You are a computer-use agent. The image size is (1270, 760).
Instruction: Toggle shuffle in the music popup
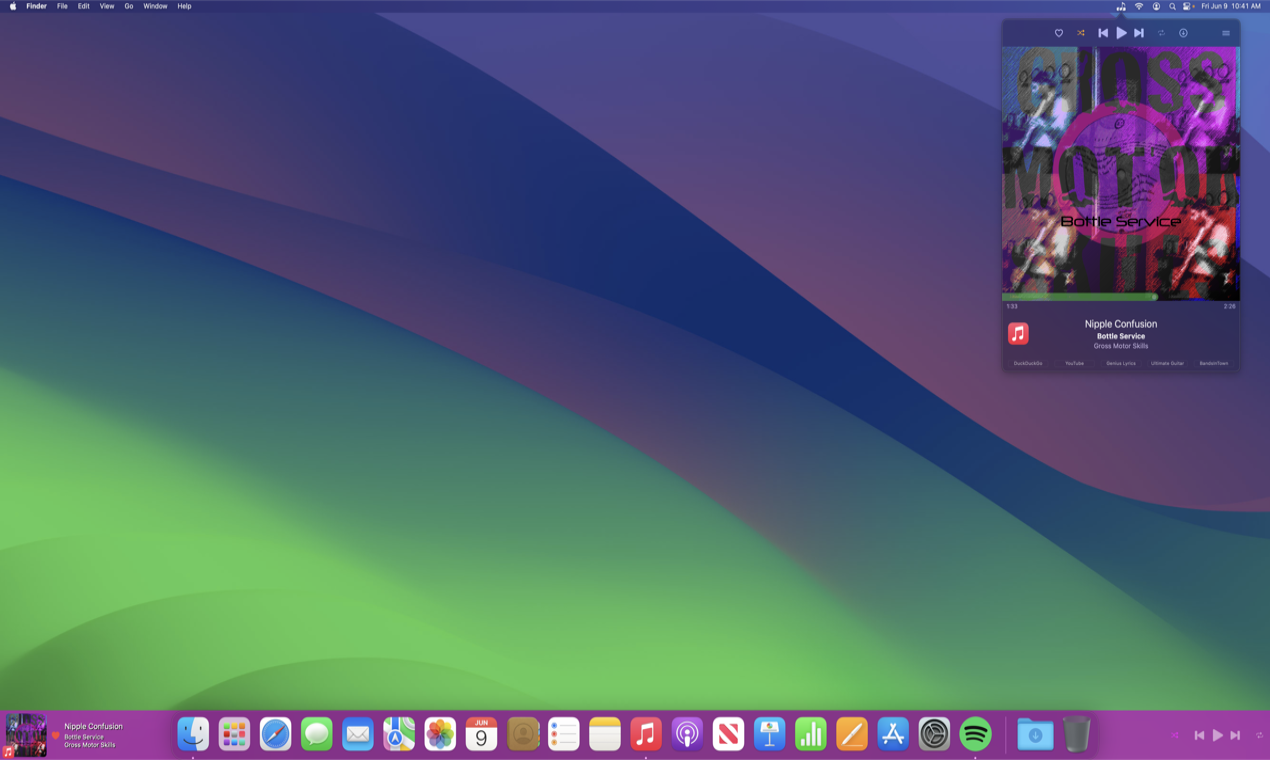[x=1080, y=33]
